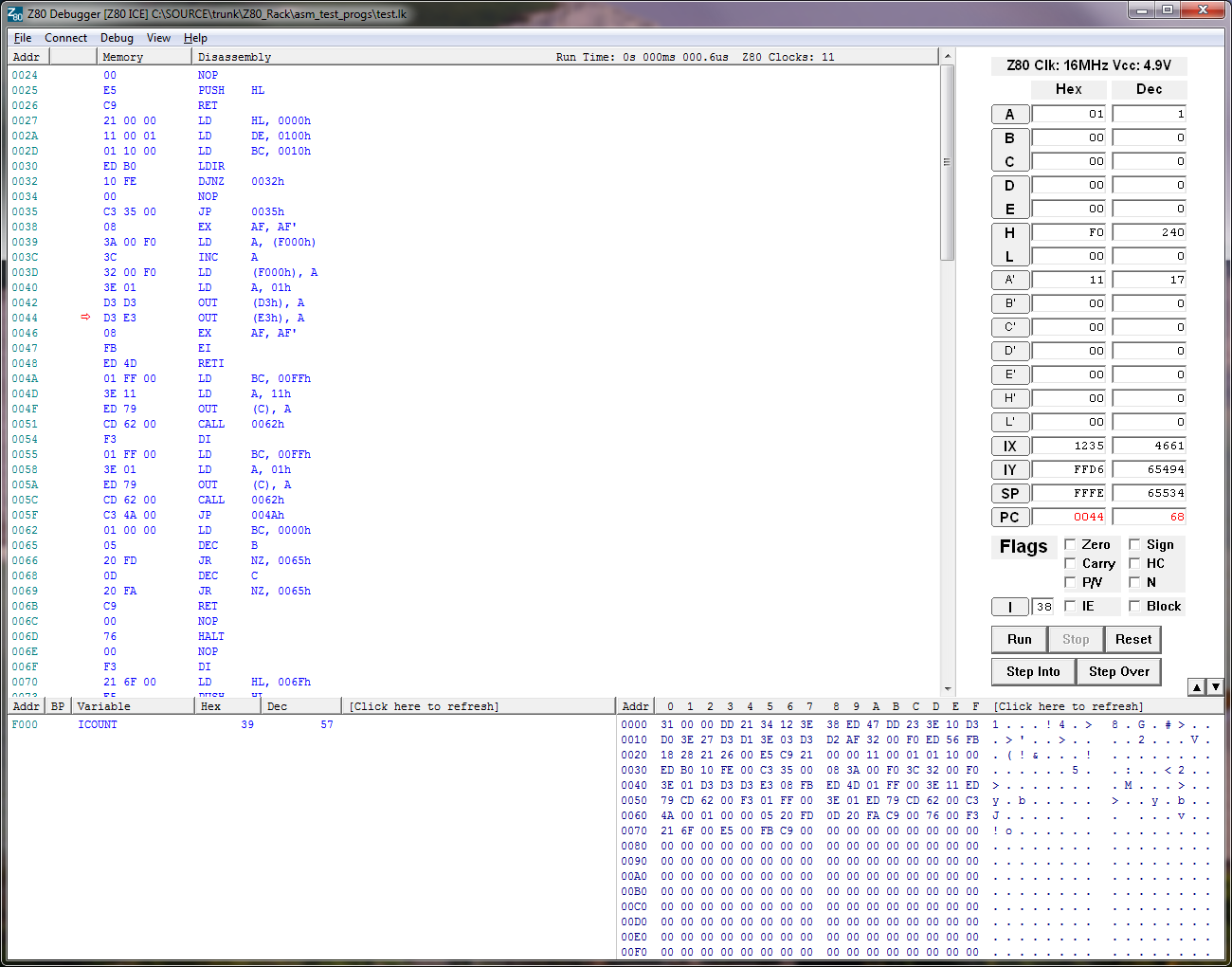Edit the H register hex field
Image resolution: width=1232 pixels, height=967 pixels.
point(1069,232)
